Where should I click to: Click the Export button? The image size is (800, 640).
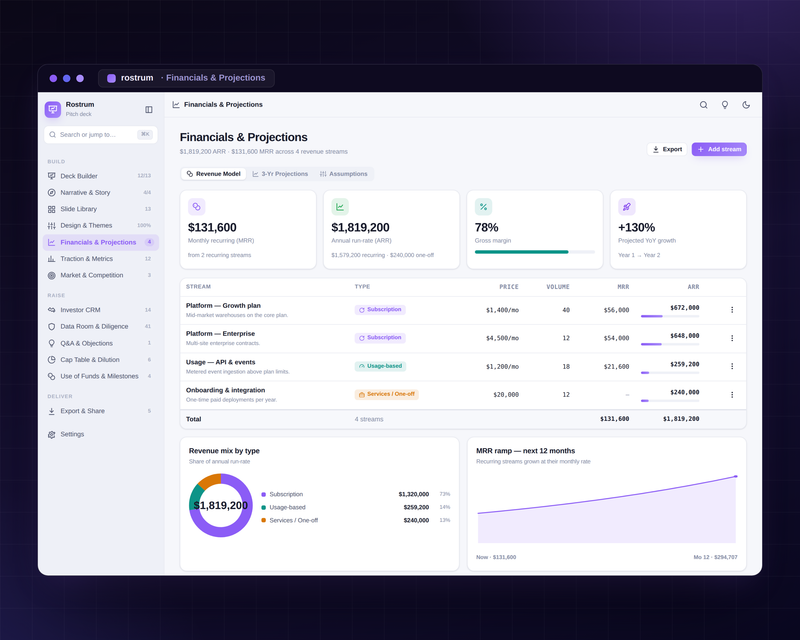(x=667, y=149)
